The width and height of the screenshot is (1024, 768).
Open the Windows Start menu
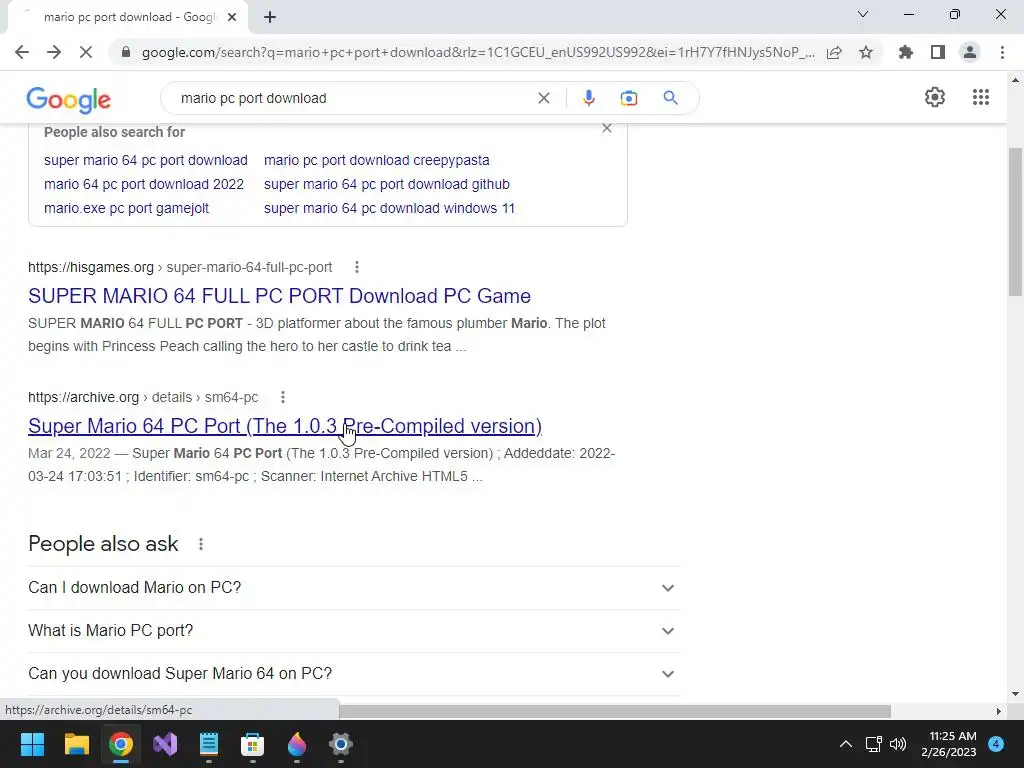pos(32,744)
